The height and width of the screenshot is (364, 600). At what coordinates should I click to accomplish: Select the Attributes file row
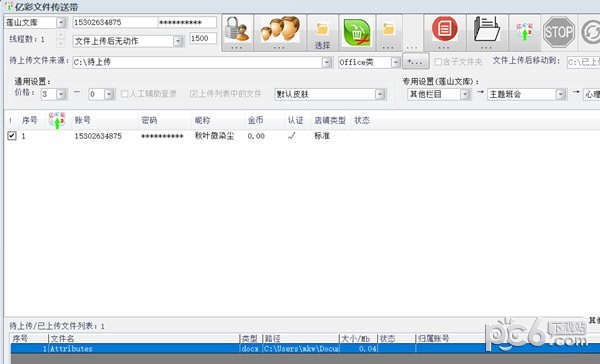305,348
